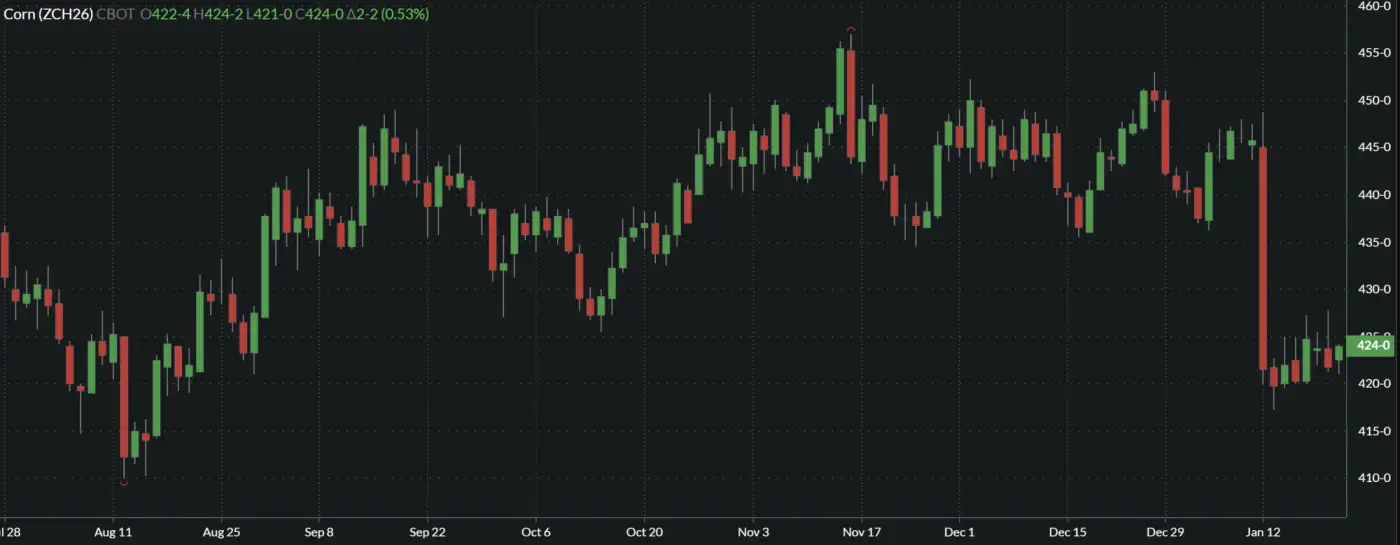
Task: Click the Nov 3 date axis label
Action: (x=753, y=532)
